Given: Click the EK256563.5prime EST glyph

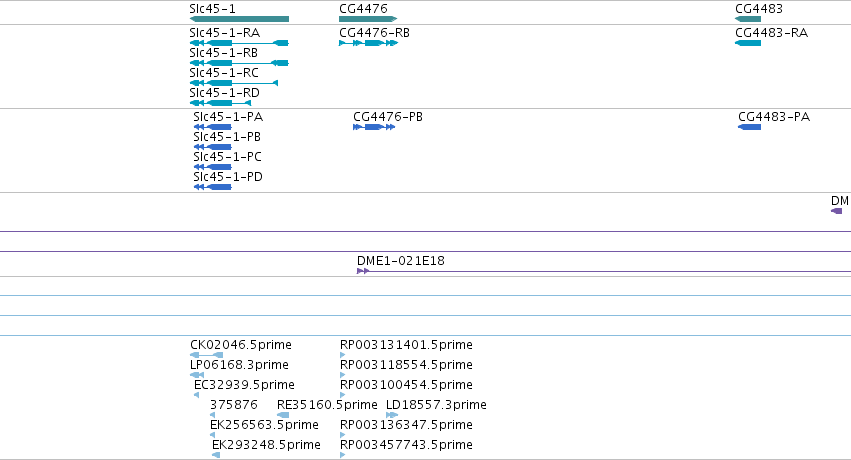Looking at the screenshot, I should click(x=212, y=435).
